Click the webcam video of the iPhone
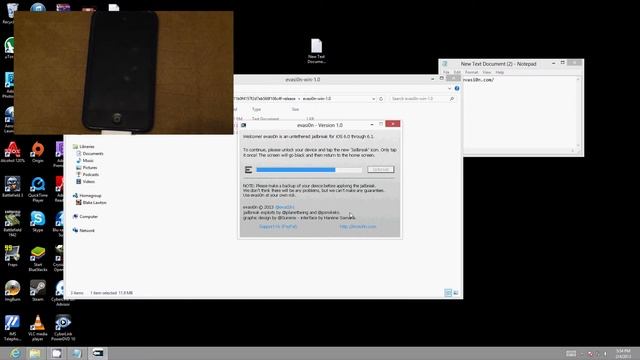 pyautogui.click(x=124, y=73)
